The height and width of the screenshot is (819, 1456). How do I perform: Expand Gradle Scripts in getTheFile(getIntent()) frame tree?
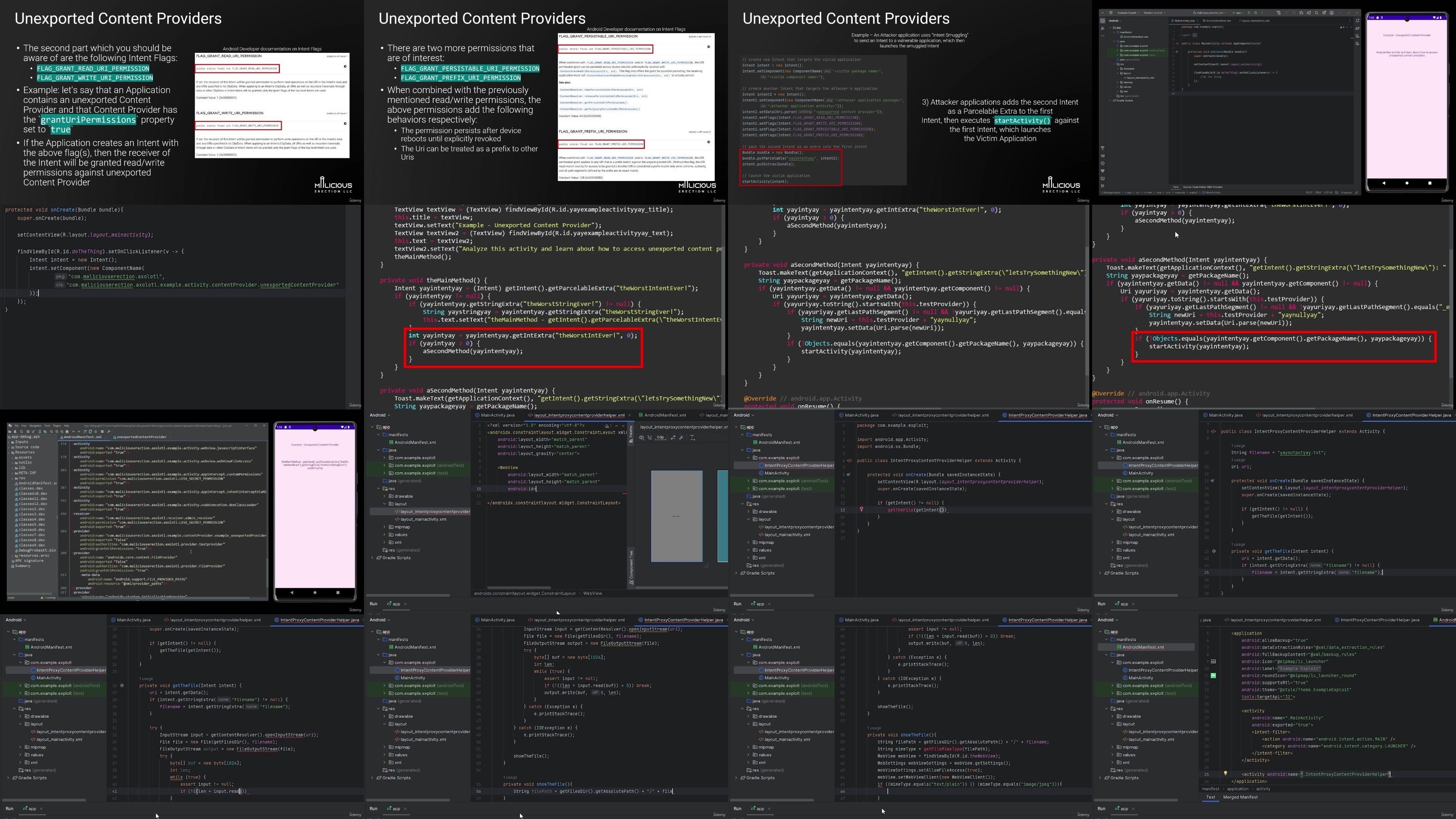tap(736, 573)
